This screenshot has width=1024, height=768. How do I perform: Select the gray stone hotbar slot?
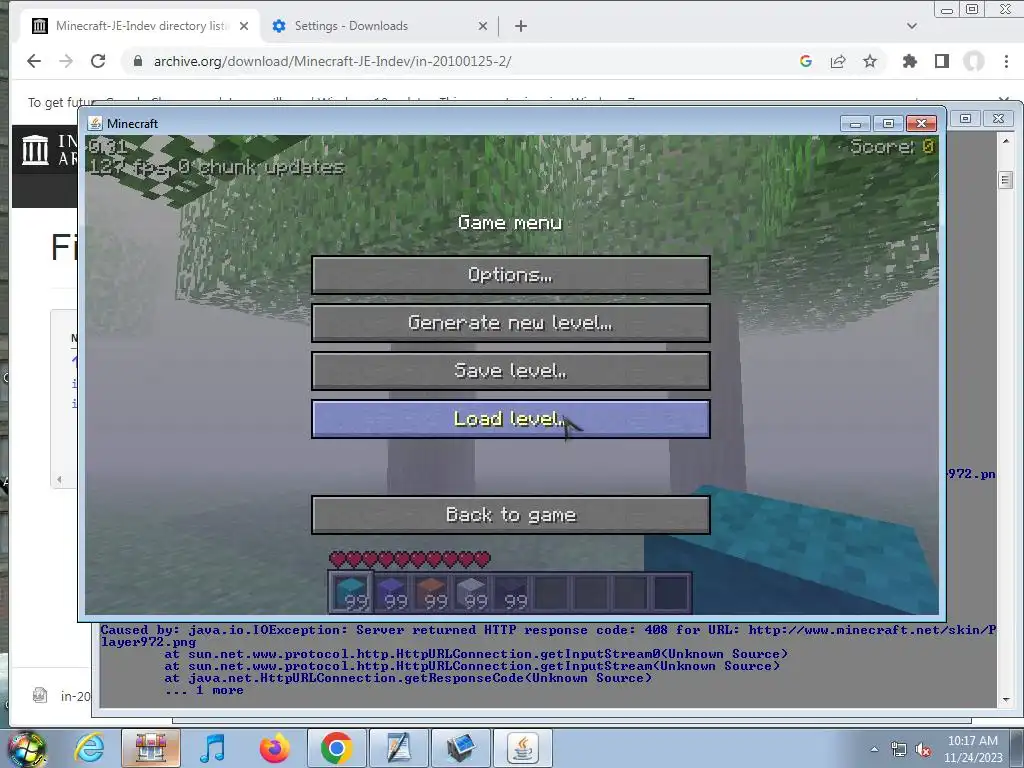click(x=472, y=592)
